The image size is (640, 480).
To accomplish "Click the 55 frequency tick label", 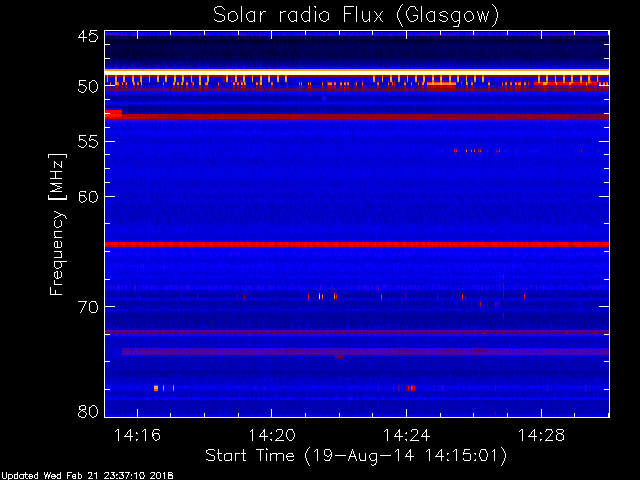I will pyautogui.click(x=88, y=142).
